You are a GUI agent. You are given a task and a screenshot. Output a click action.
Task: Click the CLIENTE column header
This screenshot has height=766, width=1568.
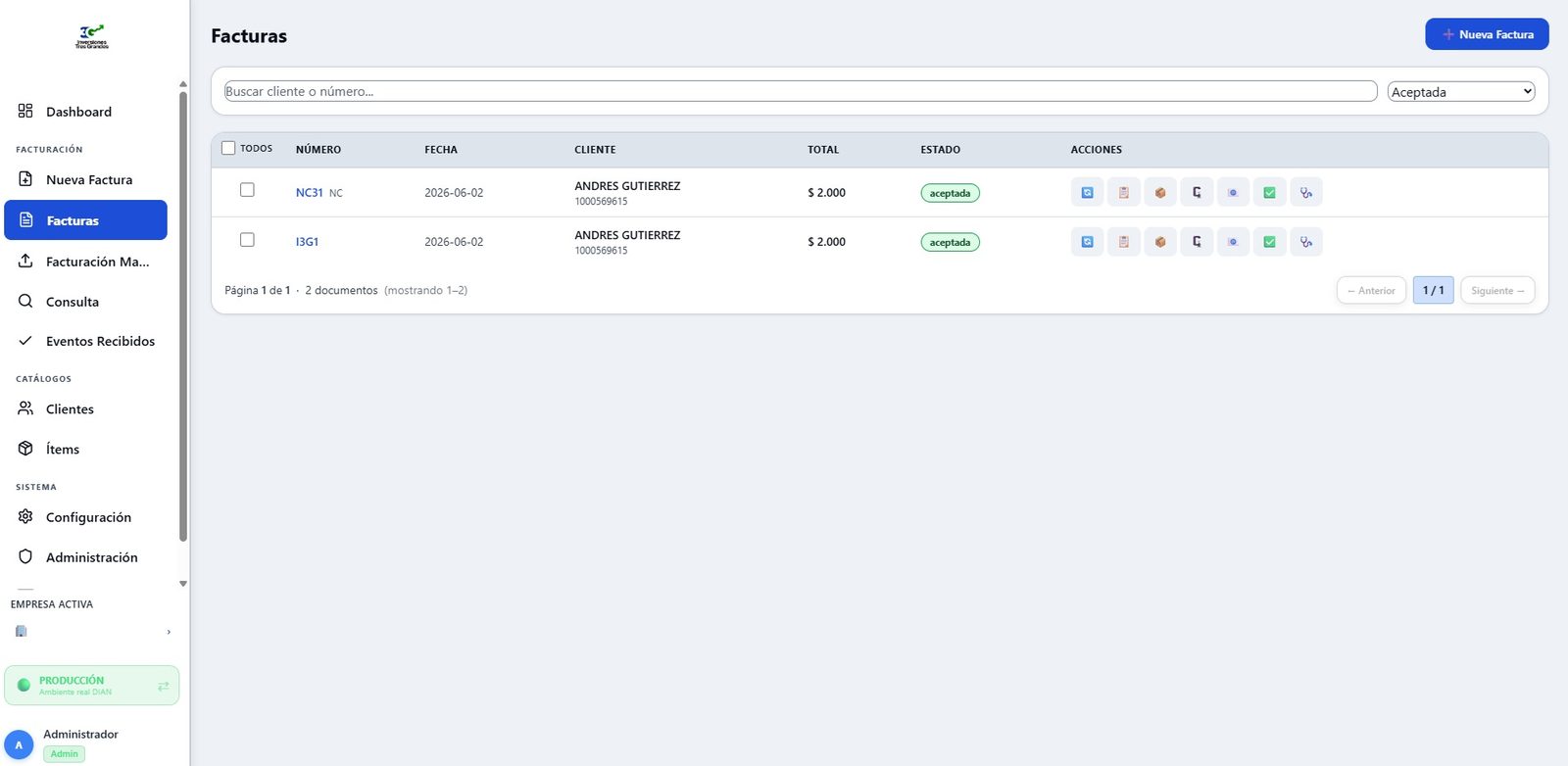[x=595, y=150]
